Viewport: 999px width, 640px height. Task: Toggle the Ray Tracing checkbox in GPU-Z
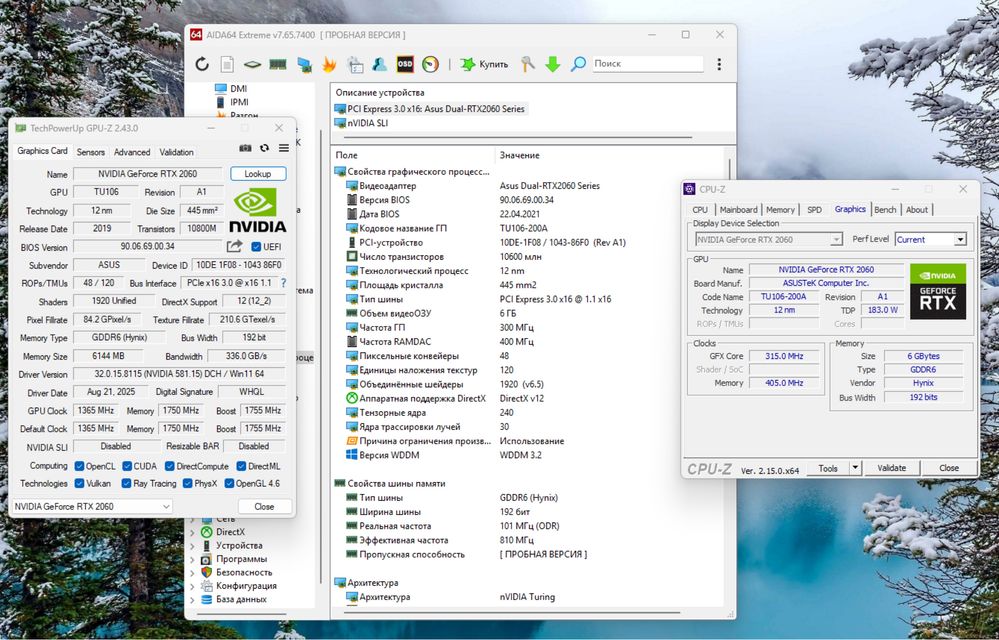(x=126, y=483)
